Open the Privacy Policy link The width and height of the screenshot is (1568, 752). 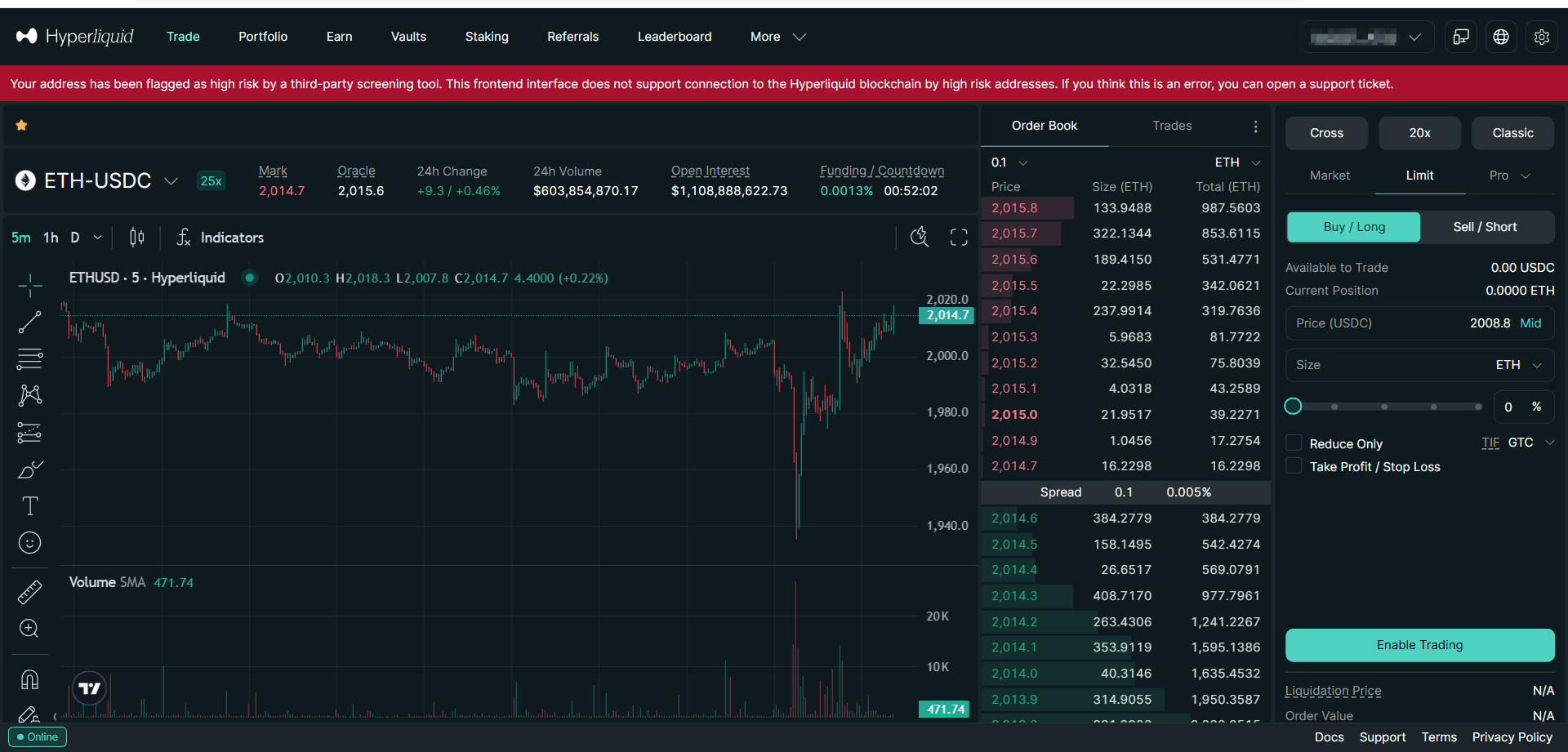(x=1512, y=737)
